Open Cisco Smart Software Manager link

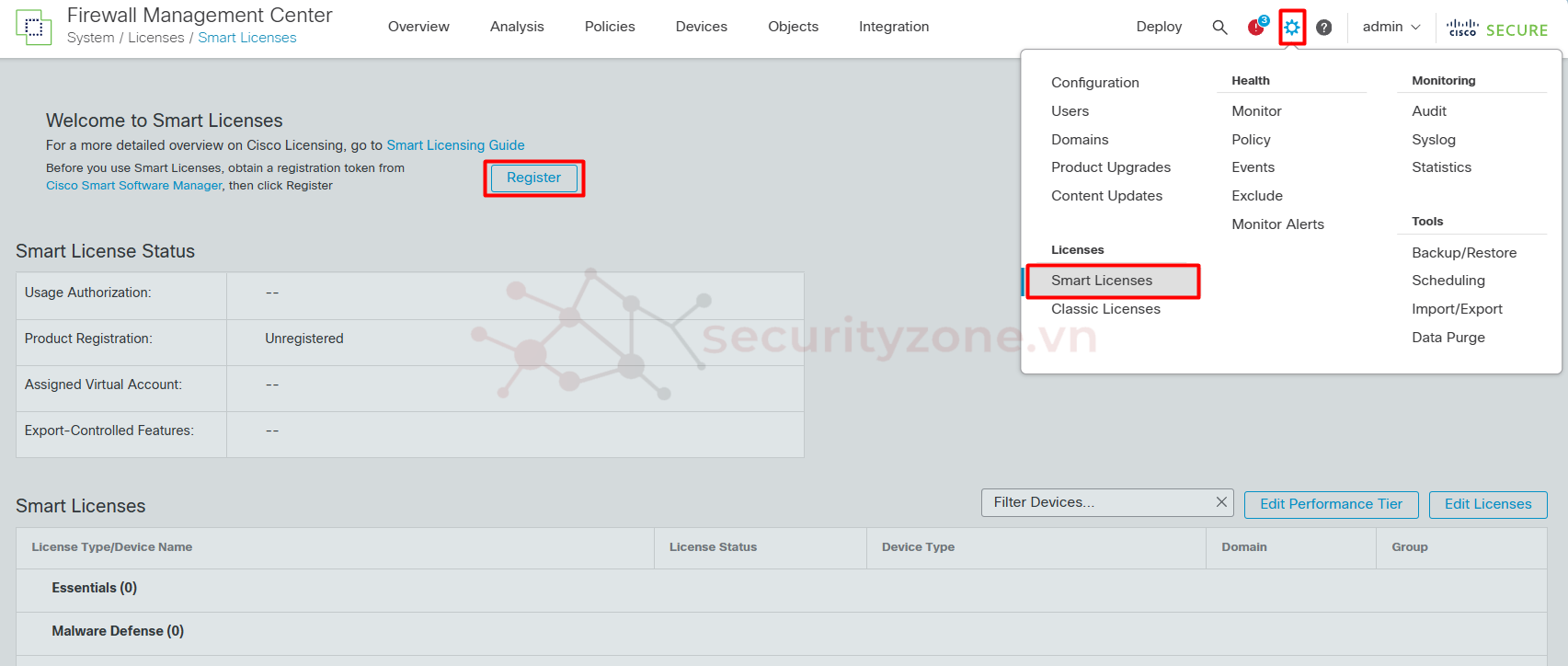pyautogui.click(x=134, y=186)
